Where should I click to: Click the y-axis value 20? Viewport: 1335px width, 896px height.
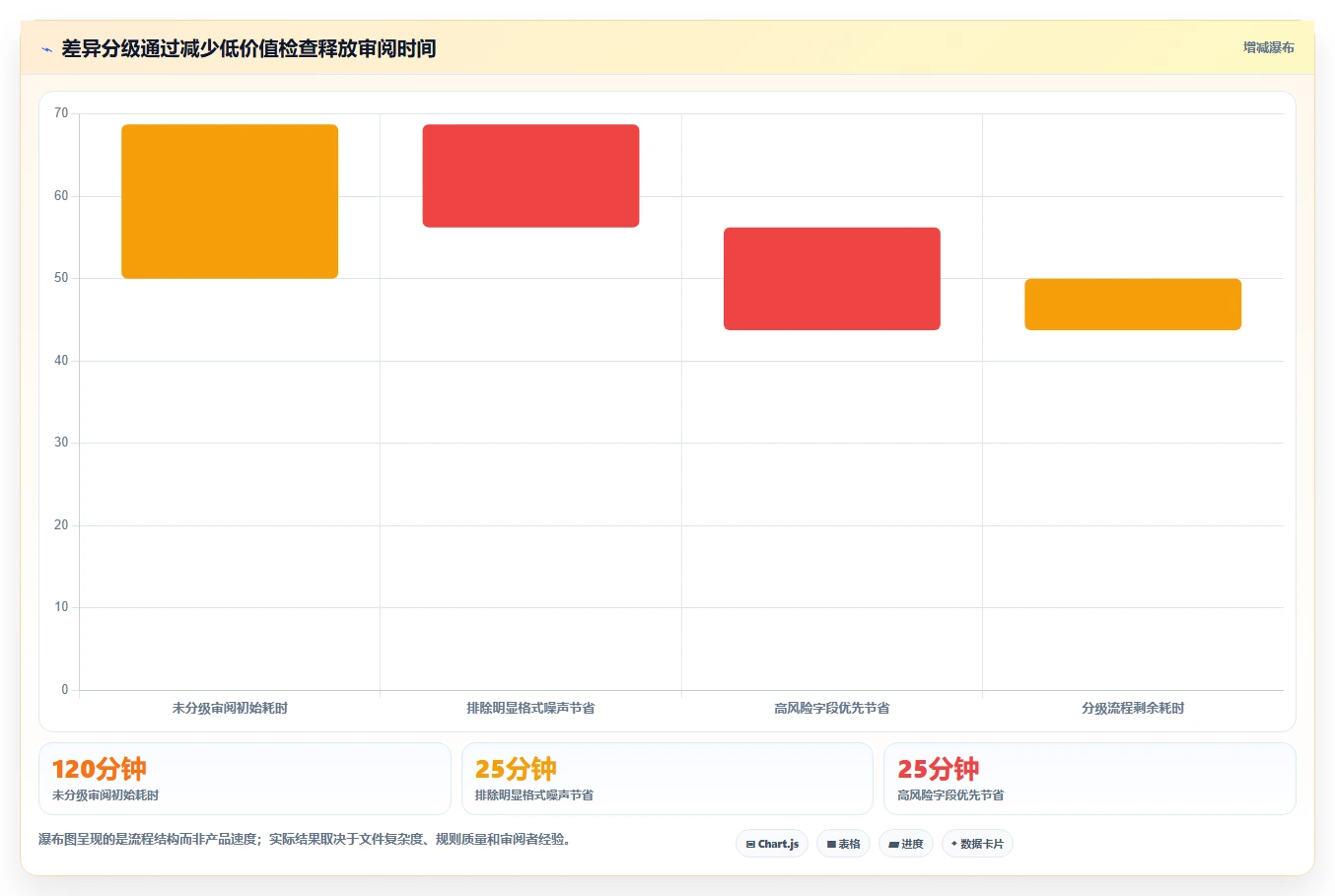pos(61,525)
